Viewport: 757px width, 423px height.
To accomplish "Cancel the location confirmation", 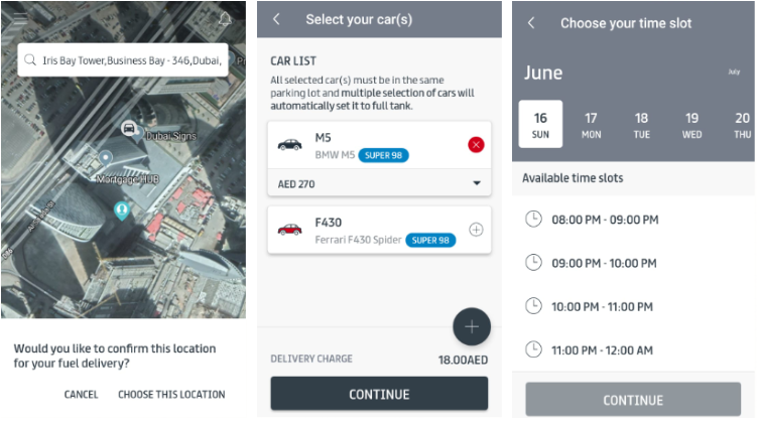I will tap(81, 395).
